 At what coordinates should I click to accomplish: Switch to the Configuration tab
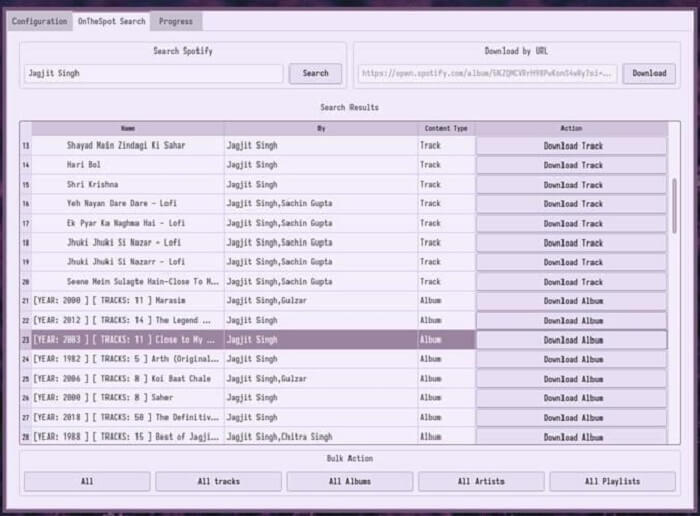click(40, 21)
